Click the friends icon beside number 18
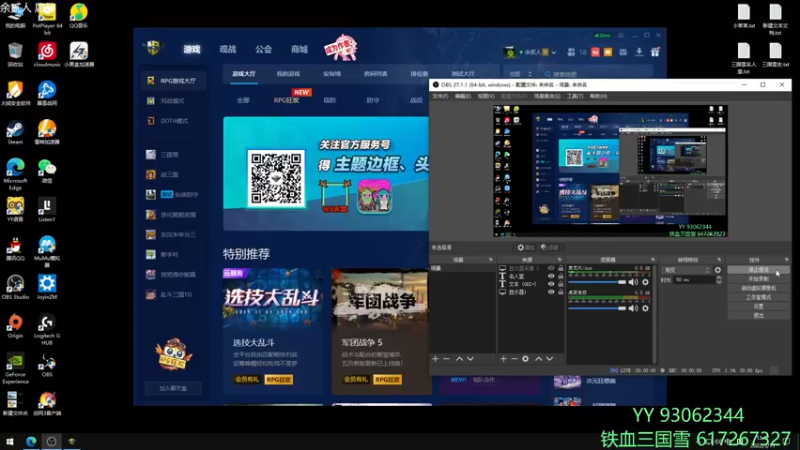The width and height of the screenshot is (800, 450). (x=571, y=52)
